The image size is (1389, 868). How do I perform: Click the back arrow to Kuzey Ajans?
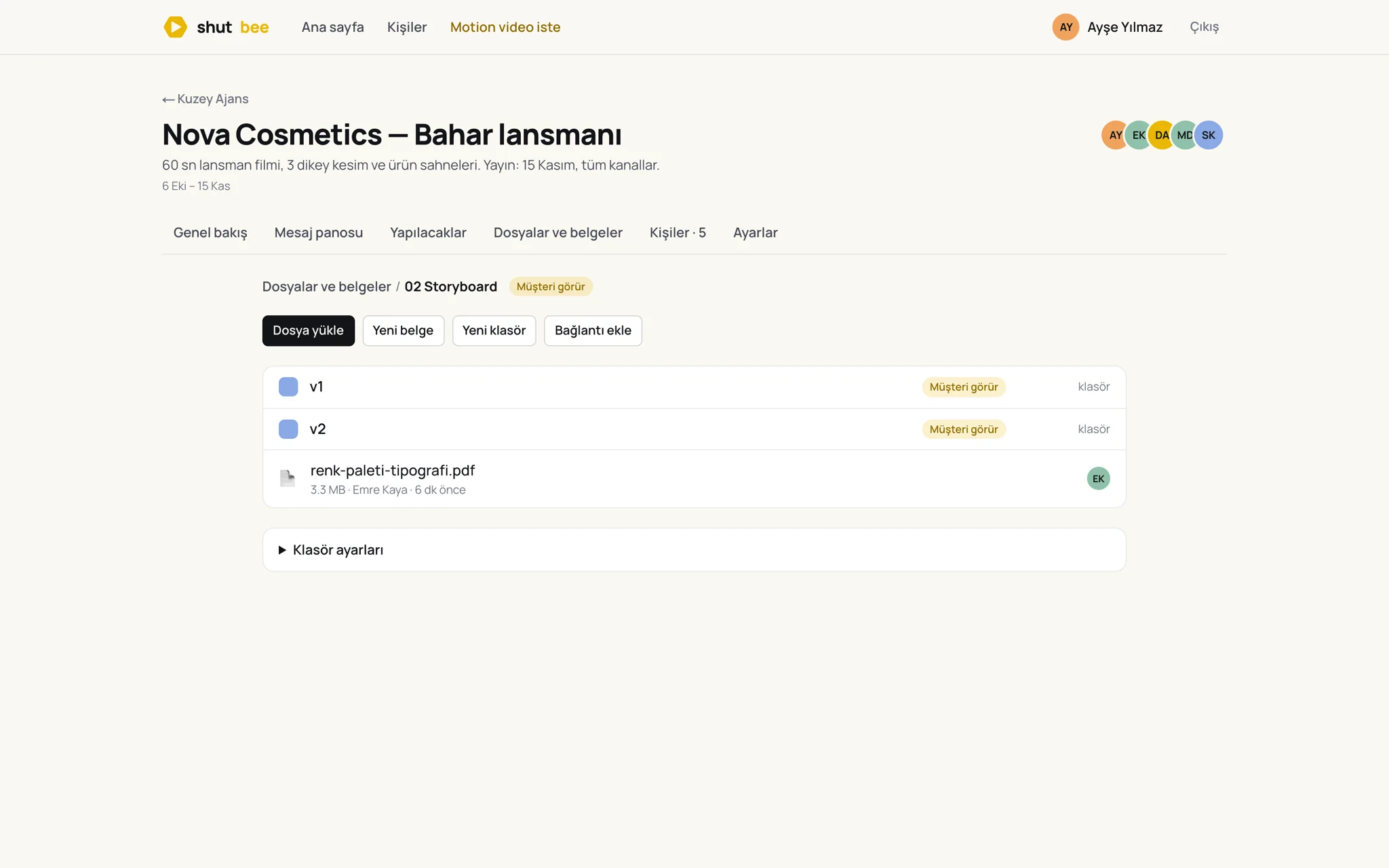tap(168, 100)
